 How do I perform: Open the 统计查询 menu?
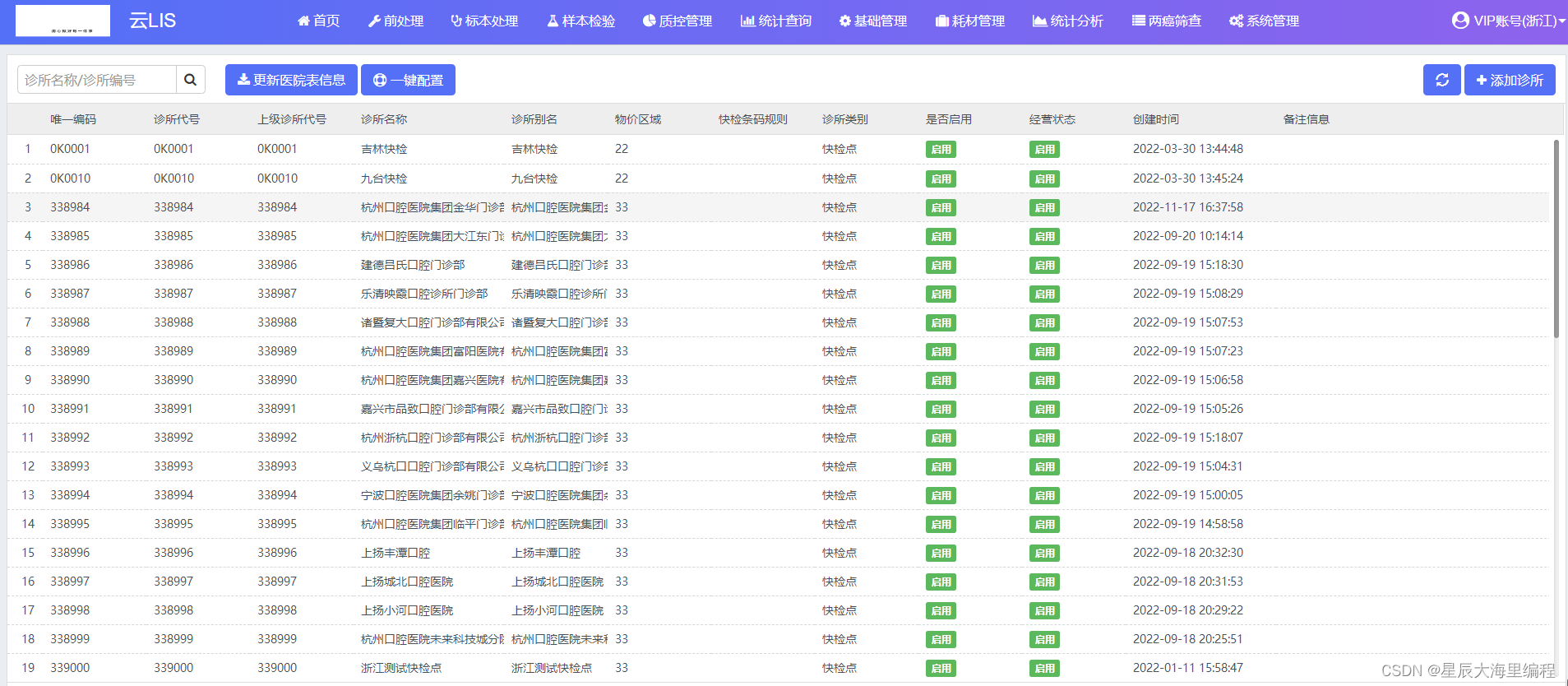[x=776, y=21]
